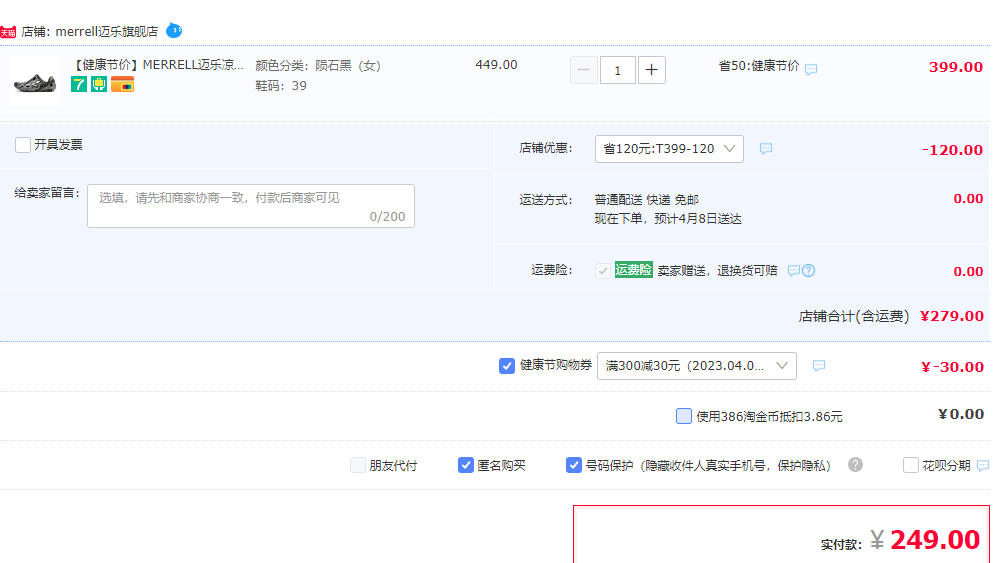Click the orange credit card badge

[122, 84]
